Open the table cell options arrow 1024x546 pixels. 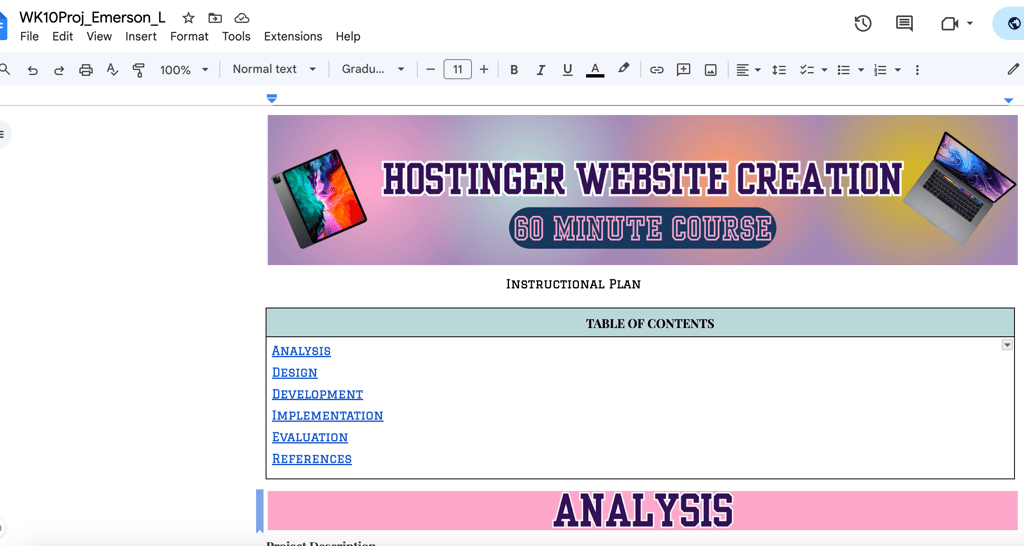click(1007, 345)
